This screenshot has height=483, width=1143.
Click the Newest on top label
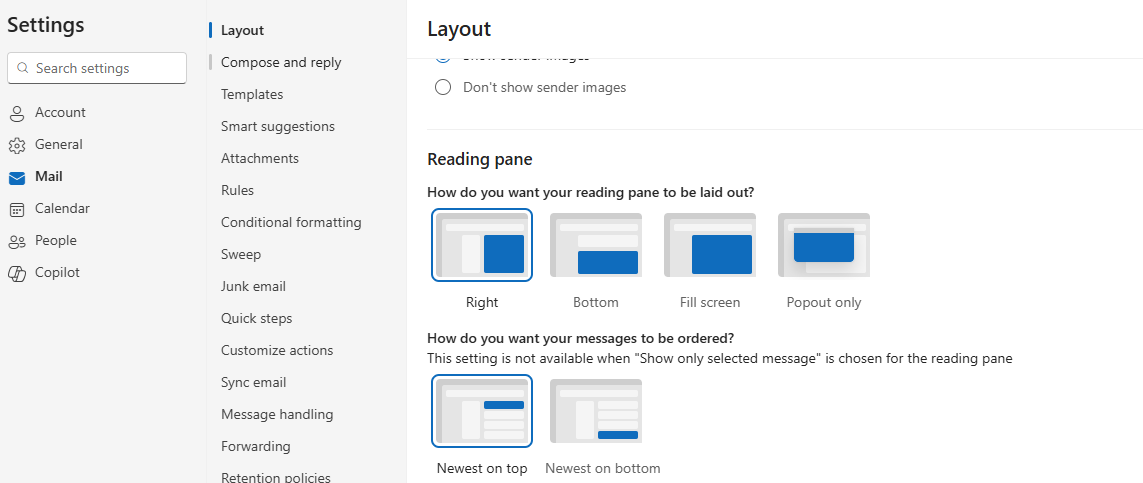pyautogui.click(x=482, y=468)
